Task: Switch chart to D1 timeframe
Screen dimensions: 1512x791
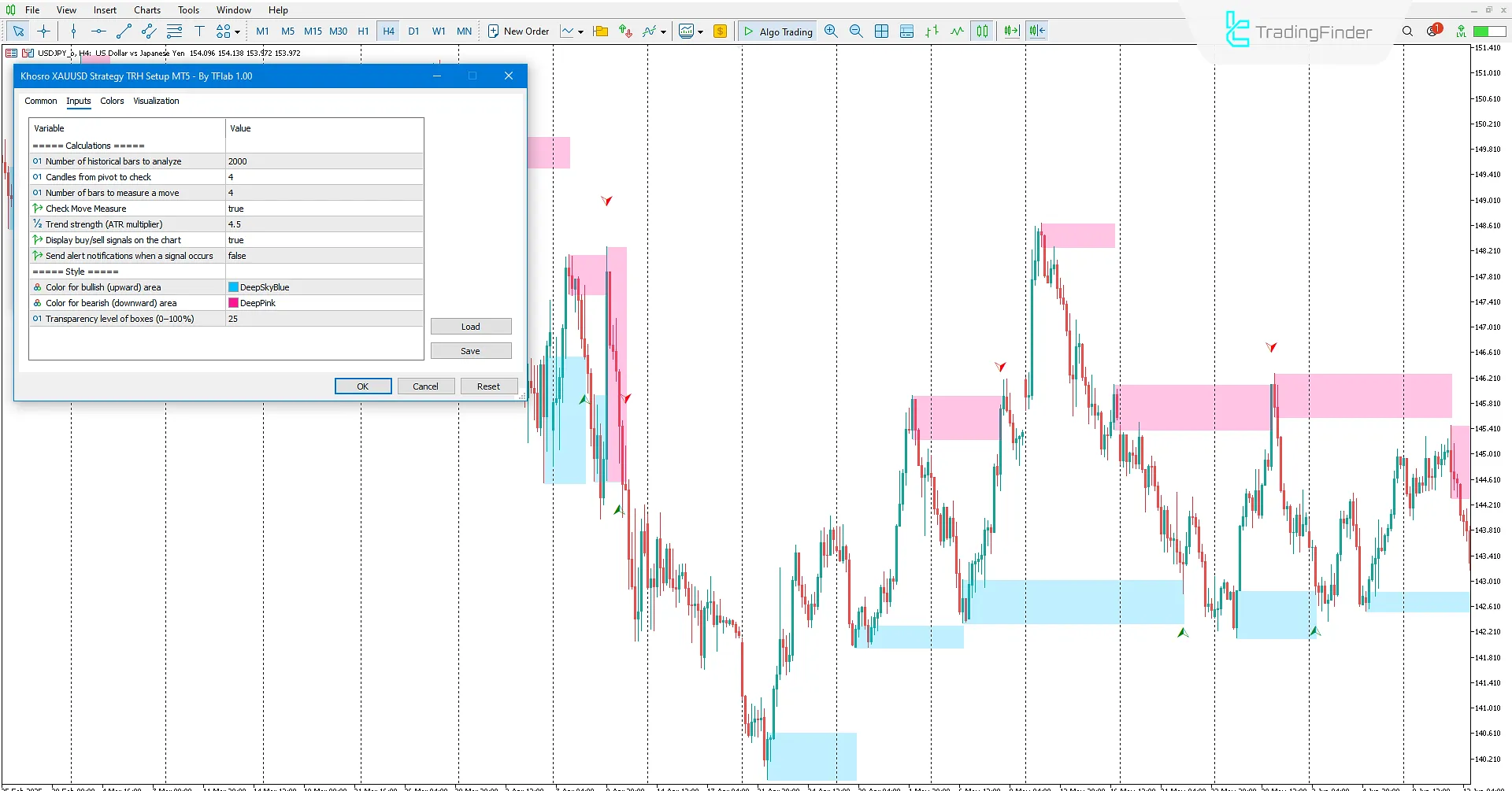Action: pos(414,31)
